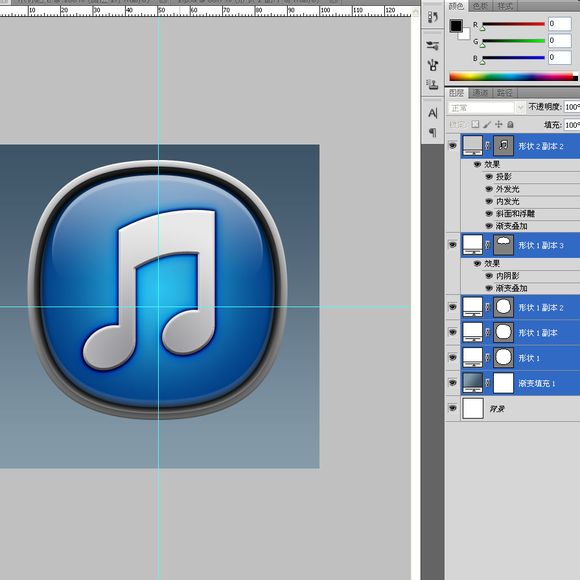
Task: Click the lock all padlock icon
Action: (x=510, y=124)
